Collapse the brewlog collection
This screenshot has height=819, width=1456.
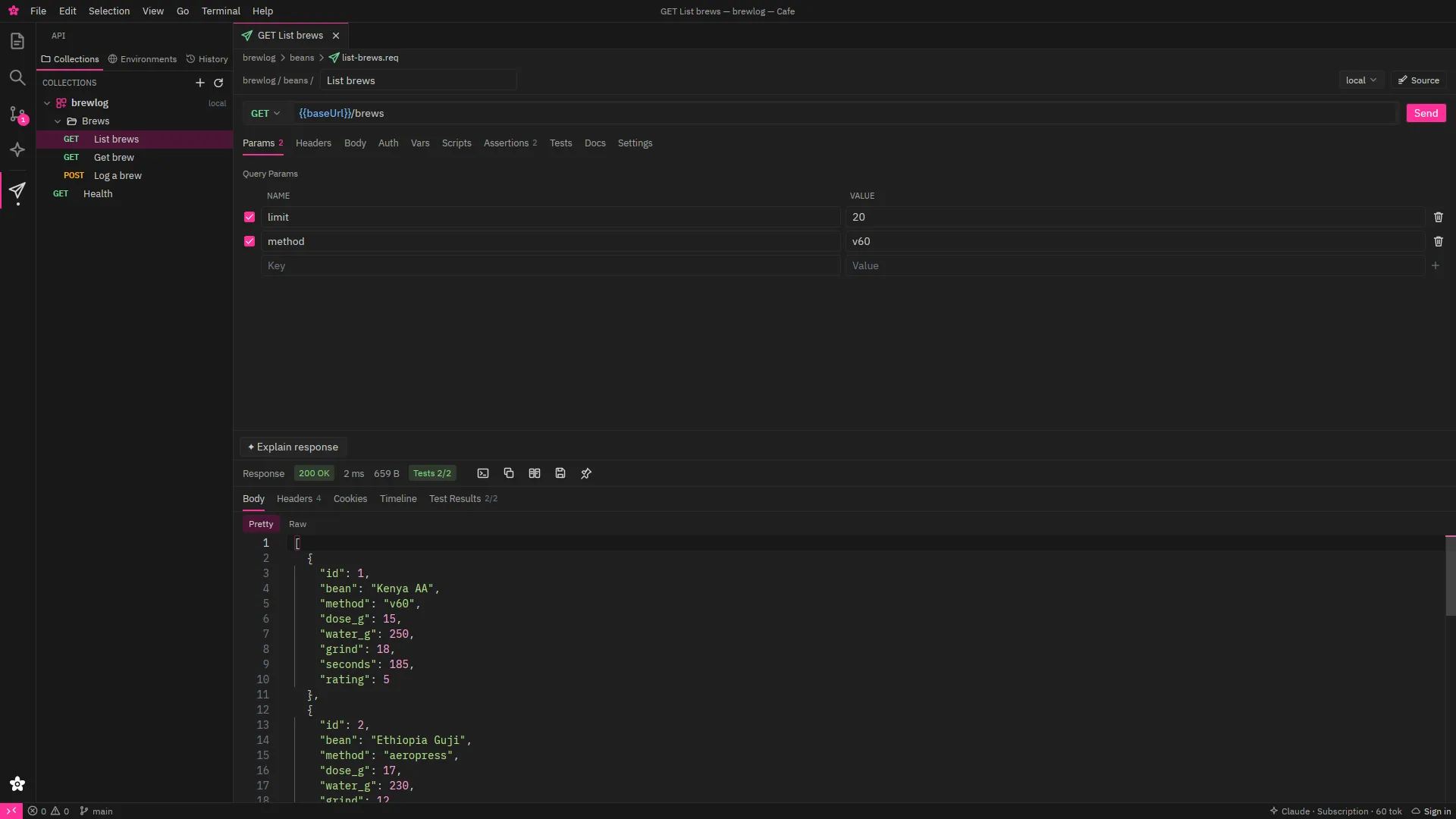click(47, 103)
